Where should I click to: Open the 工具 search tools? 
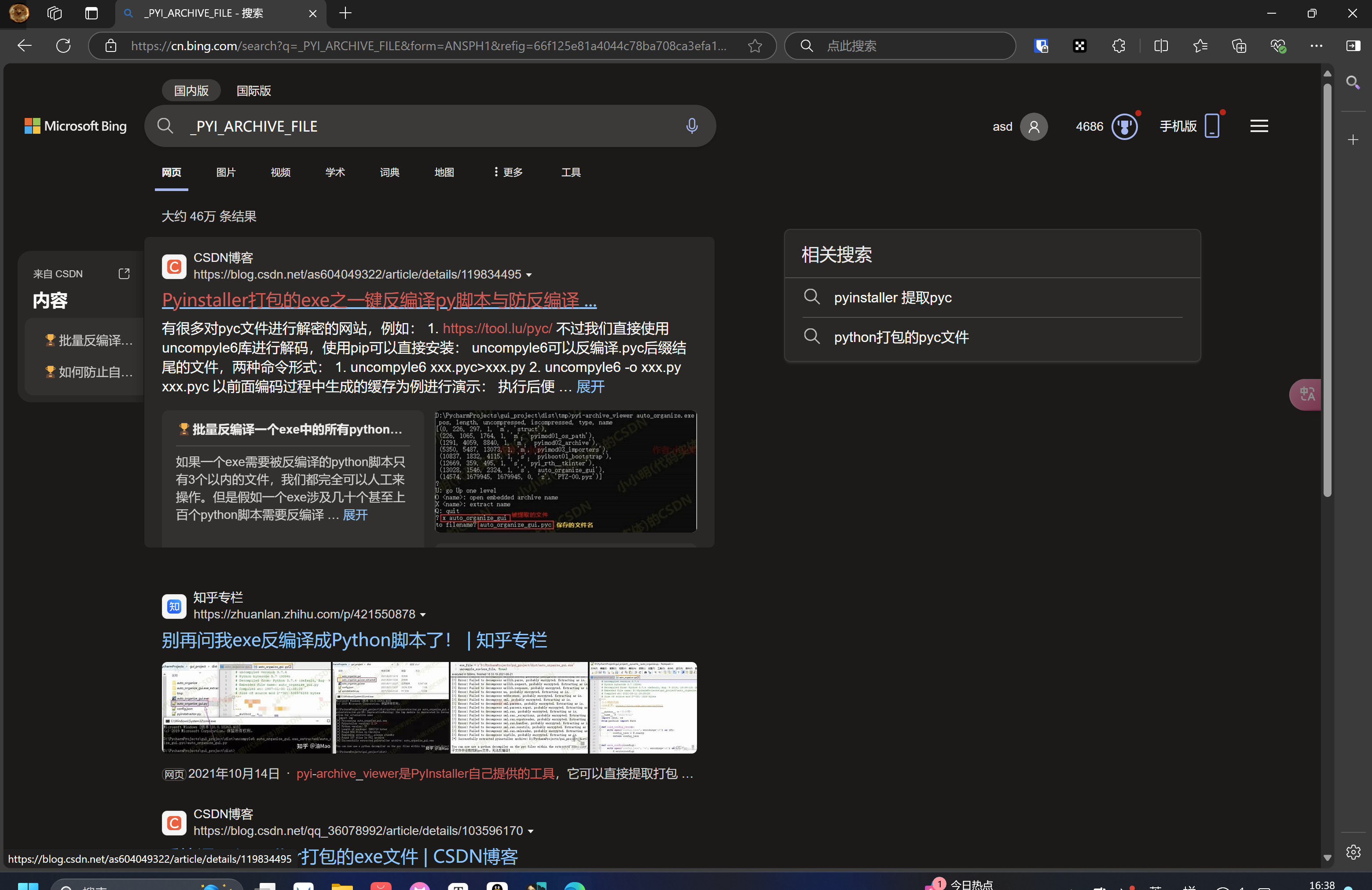click(x=571, y=172)
